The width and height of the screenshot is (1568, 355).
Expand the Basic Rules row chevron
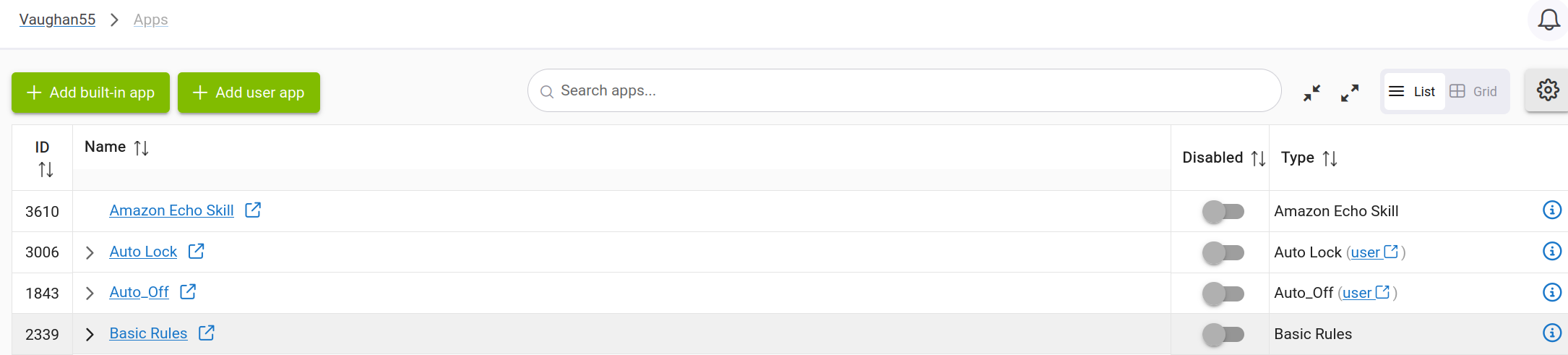coord(90,334)
